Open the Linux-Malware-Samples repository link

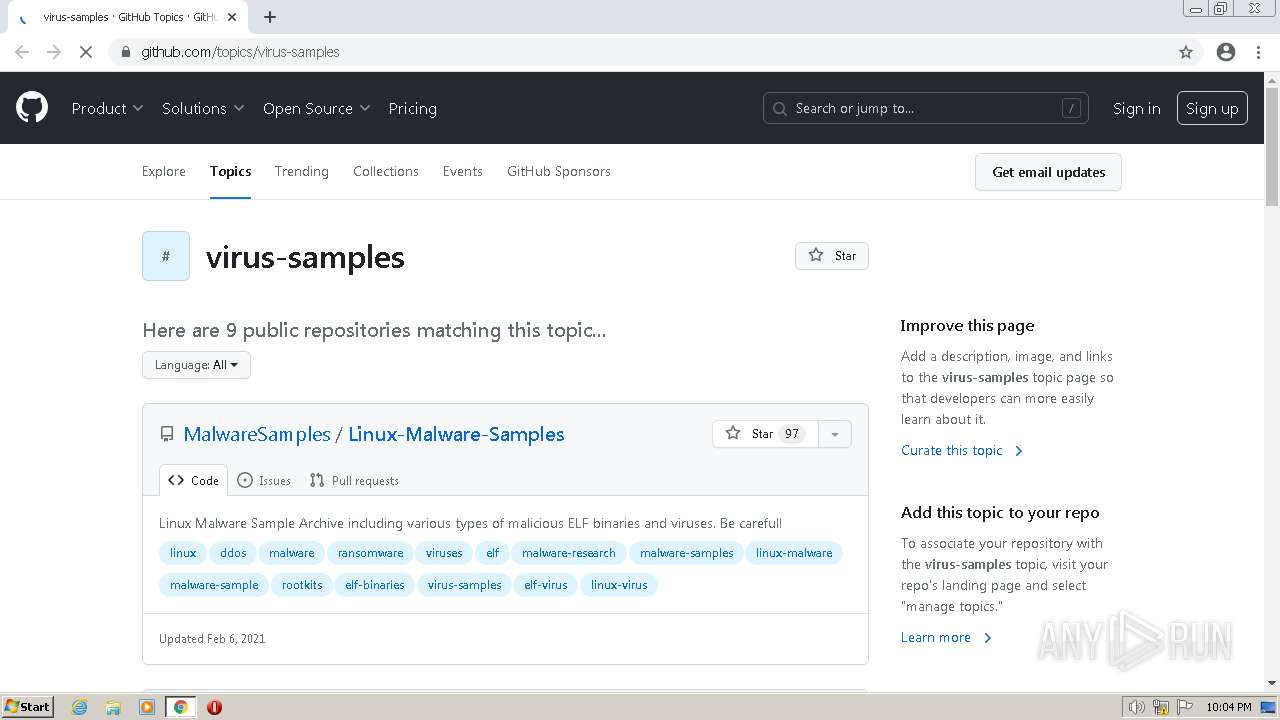click(456, 434)
